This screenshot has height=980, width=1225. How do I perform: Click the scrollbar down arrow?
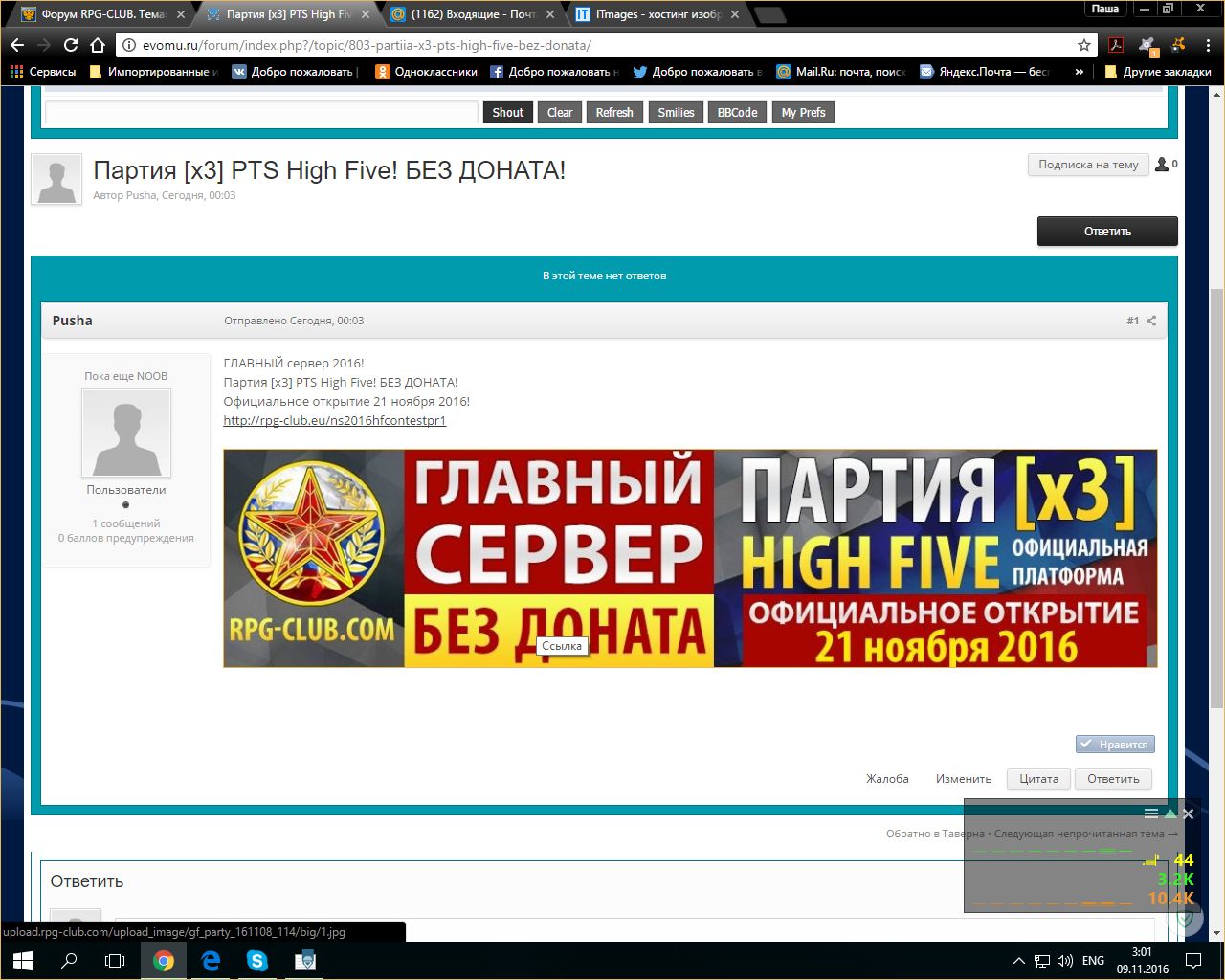tap(1216, 933)
